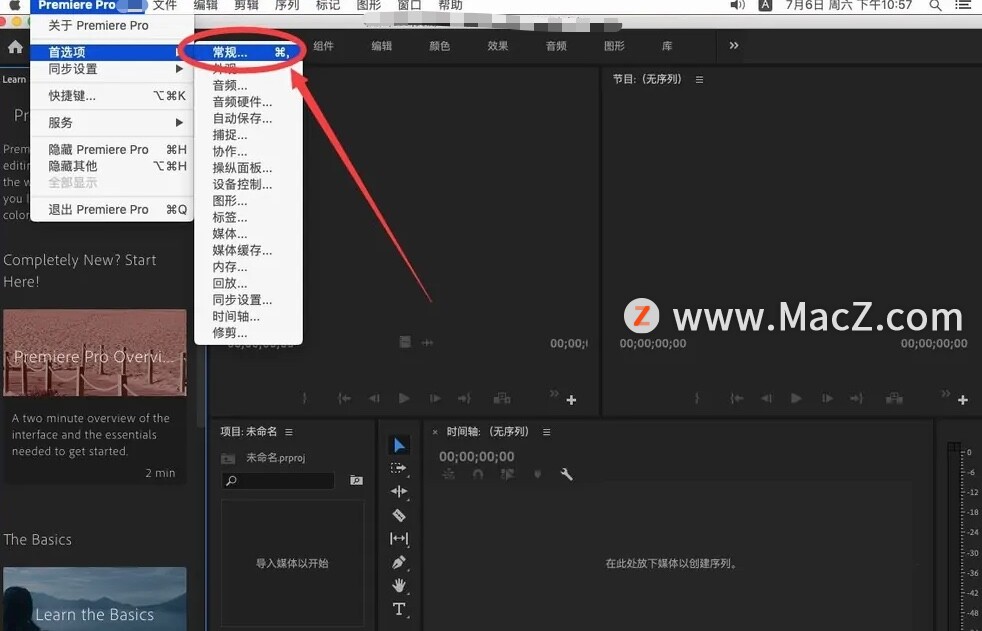
Task: Play in the Source monitor
Action: pos(404,398)
